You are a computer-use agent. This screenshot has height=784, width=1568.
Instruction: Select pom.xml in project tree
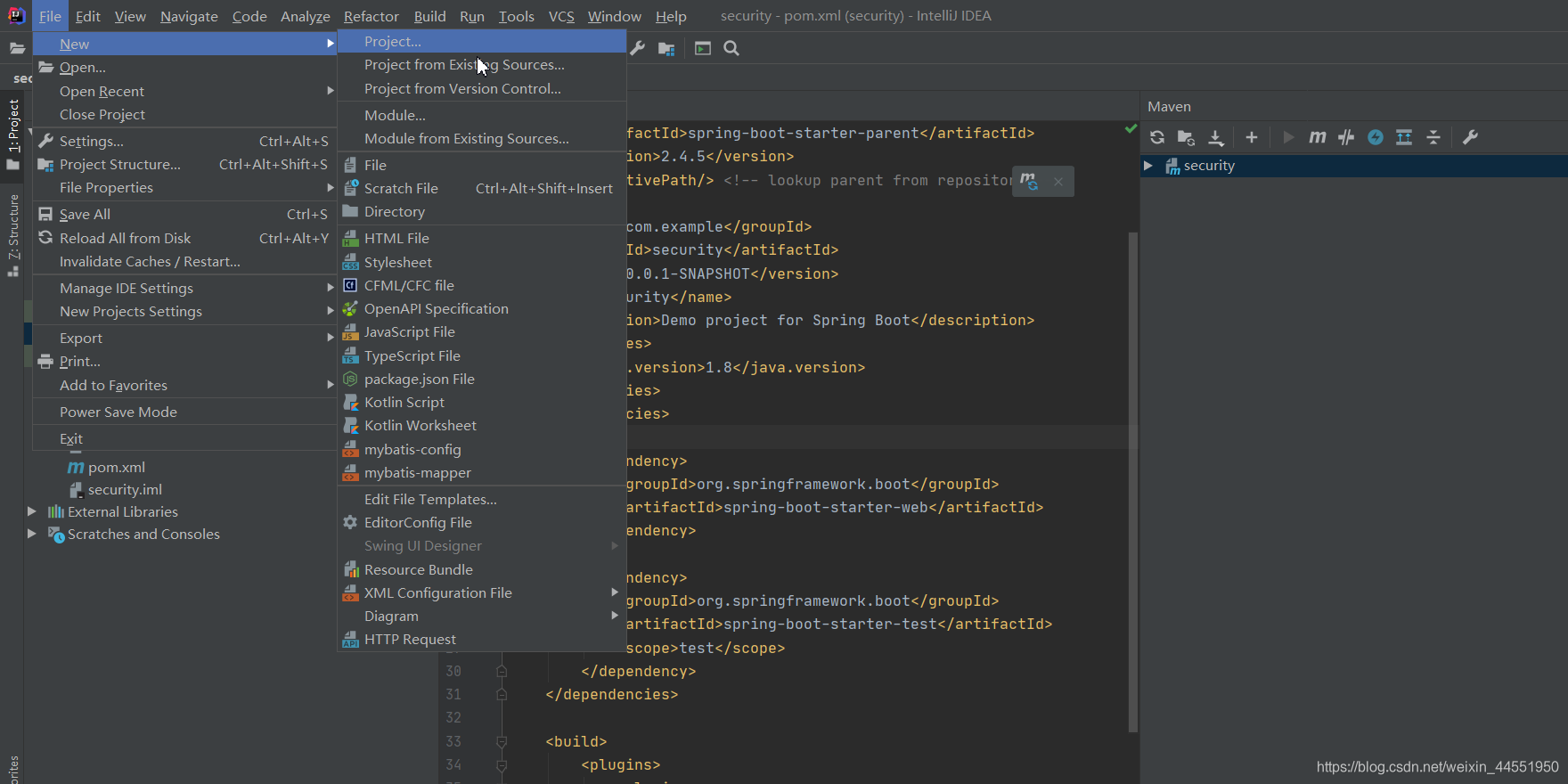(116, 467)
